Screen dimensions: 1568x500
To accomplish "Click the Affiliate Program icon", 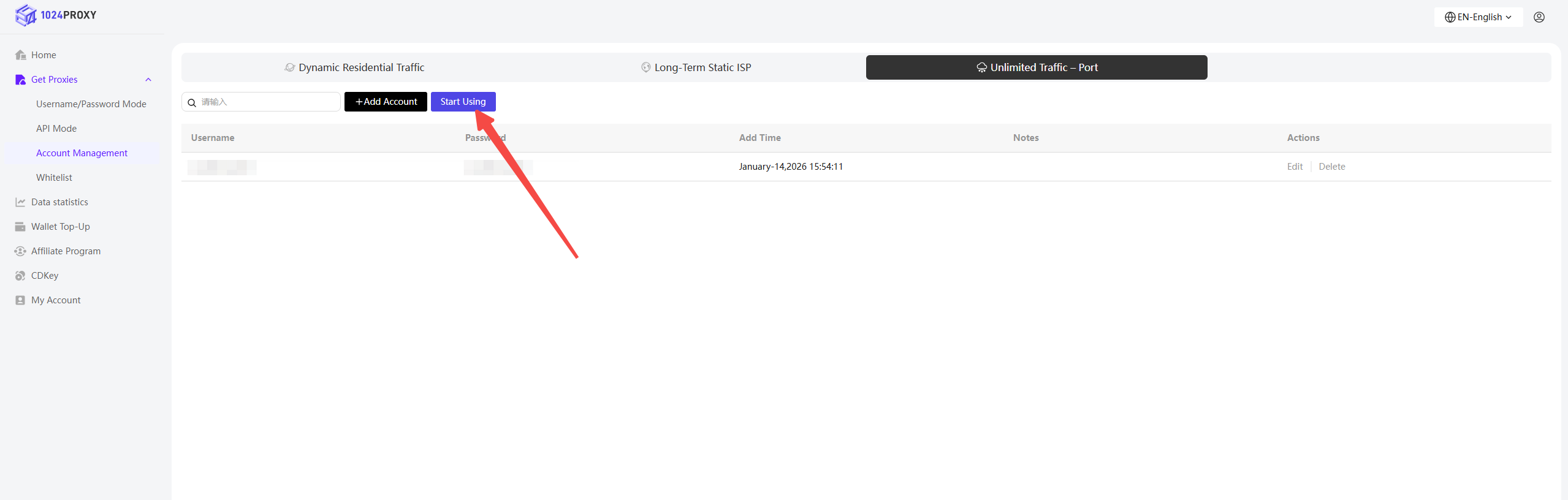I will tap(20, 251).
